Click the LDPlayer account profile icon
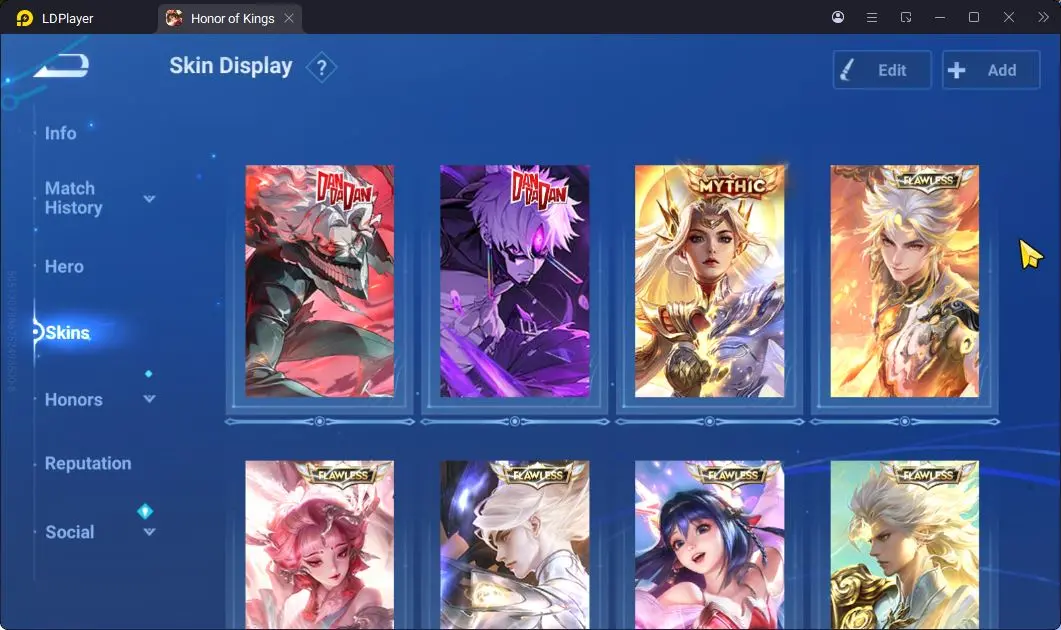Viewport: 1061px width, 630px height. tap(838, 18)
